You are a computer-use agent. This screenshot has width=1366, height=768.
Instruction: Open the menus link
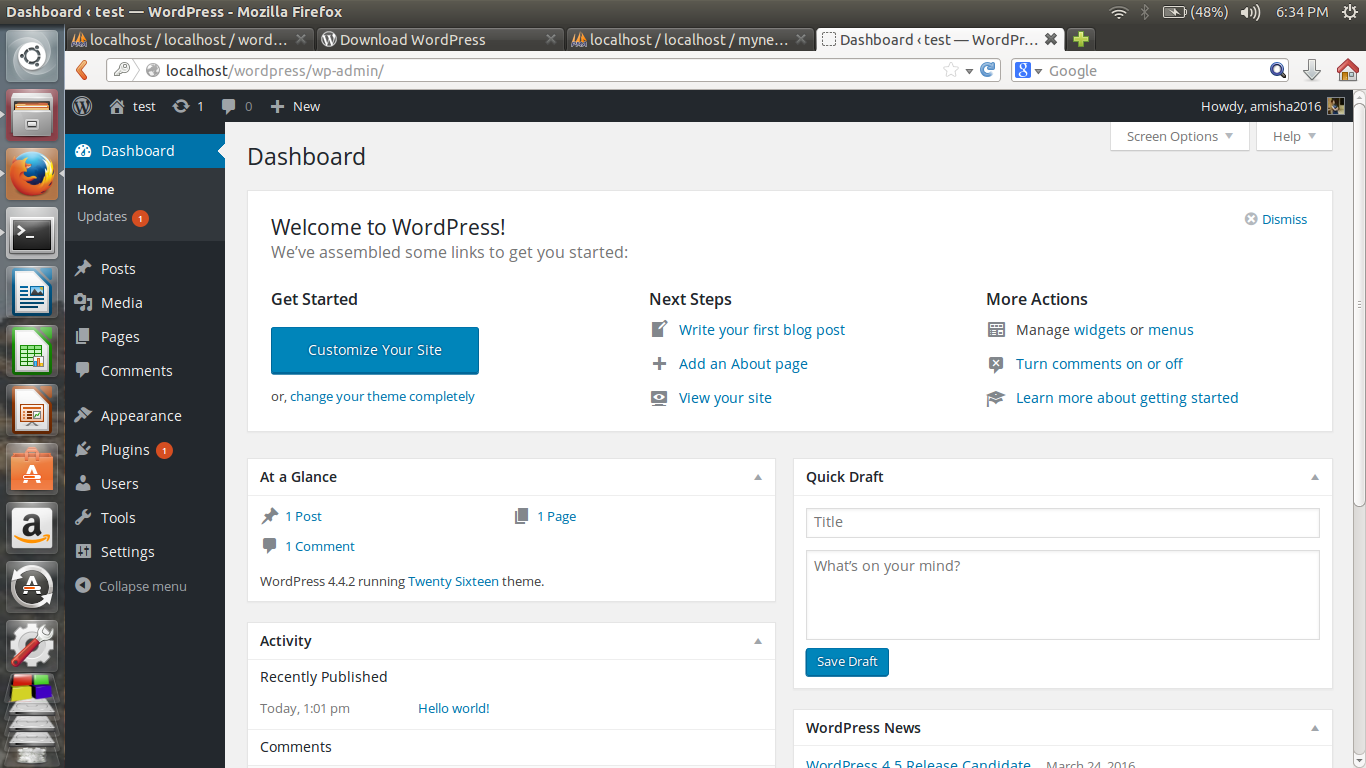[1171, 330]
